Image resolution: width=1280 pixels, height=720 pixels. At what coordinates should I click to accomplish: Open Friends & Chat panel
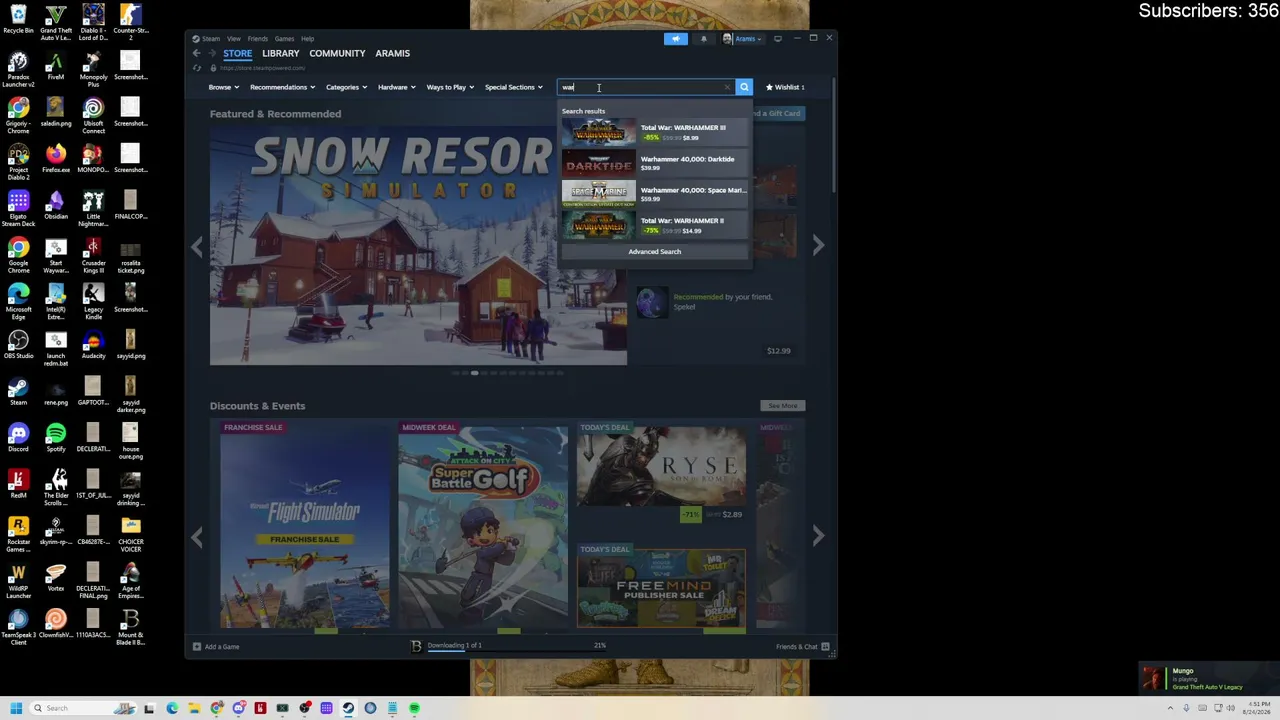(x=803, y=647)
